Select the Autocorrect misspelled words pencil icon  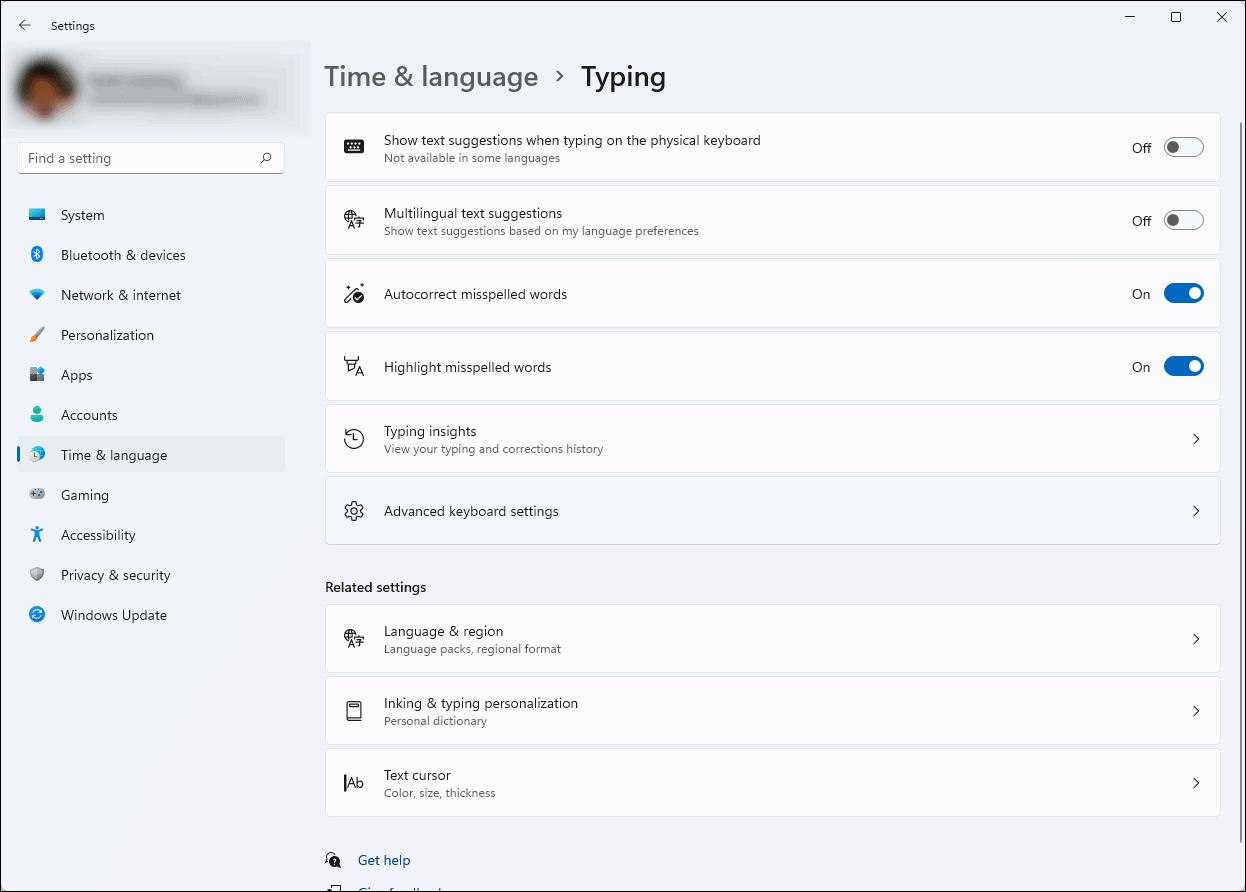(354, 293)
